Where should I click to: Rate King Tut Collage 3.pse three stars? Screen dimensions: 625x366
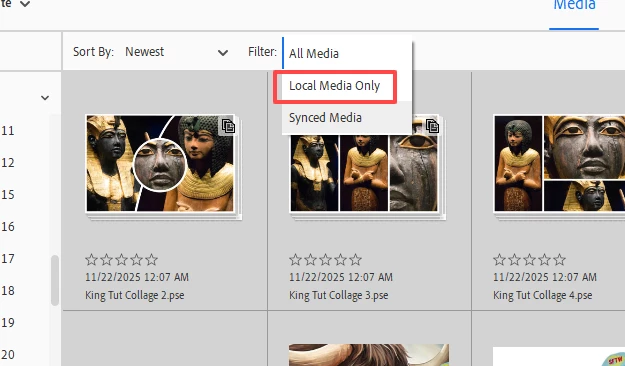pos(325,260)
